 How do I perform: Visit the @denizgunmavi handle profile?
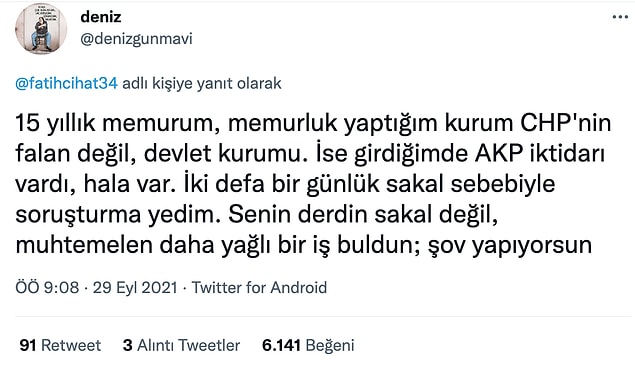click(136, 39)
